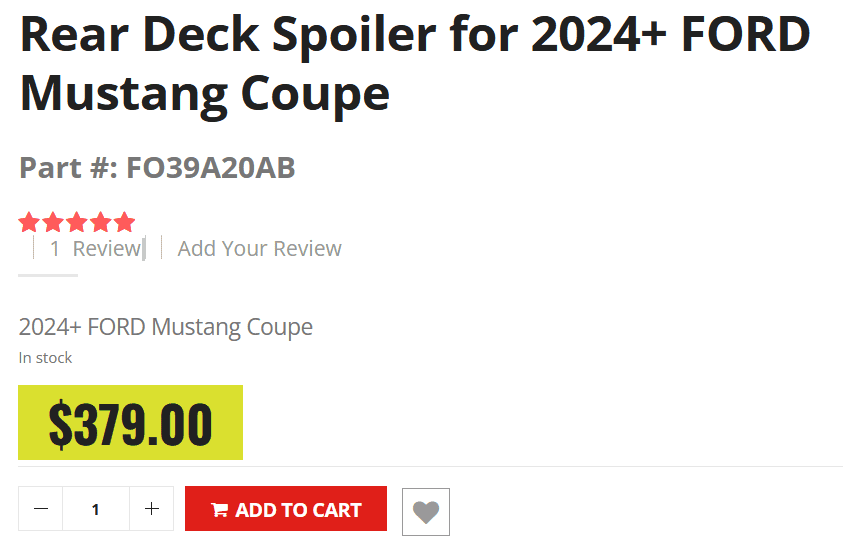This screenshot has height=549, width=843.
Task: Click the $379.00 price label
Action: tap(131, 424)
